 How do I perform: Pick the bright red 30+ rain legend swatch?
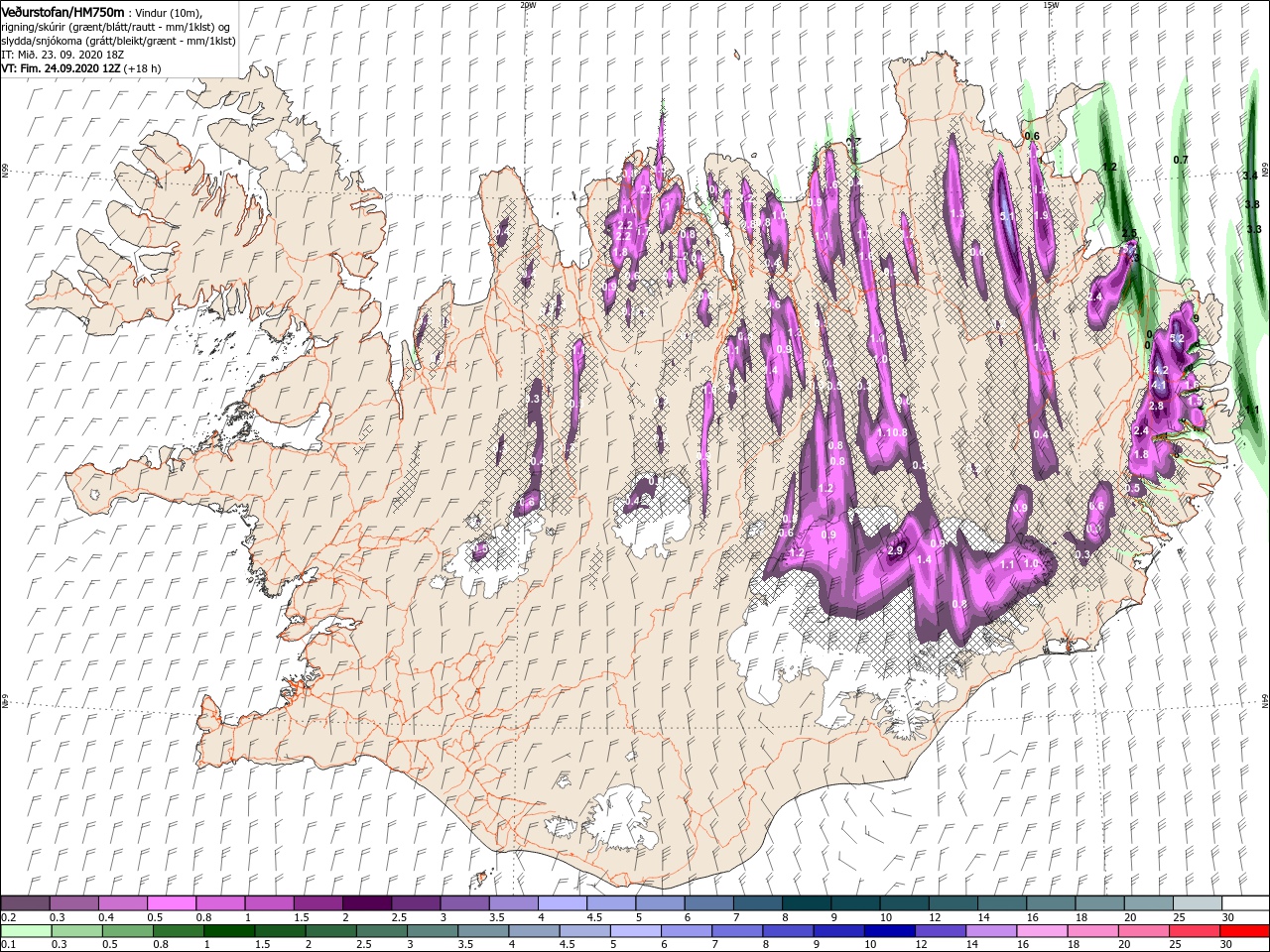pyautogui.click(x=1245, y=931)
